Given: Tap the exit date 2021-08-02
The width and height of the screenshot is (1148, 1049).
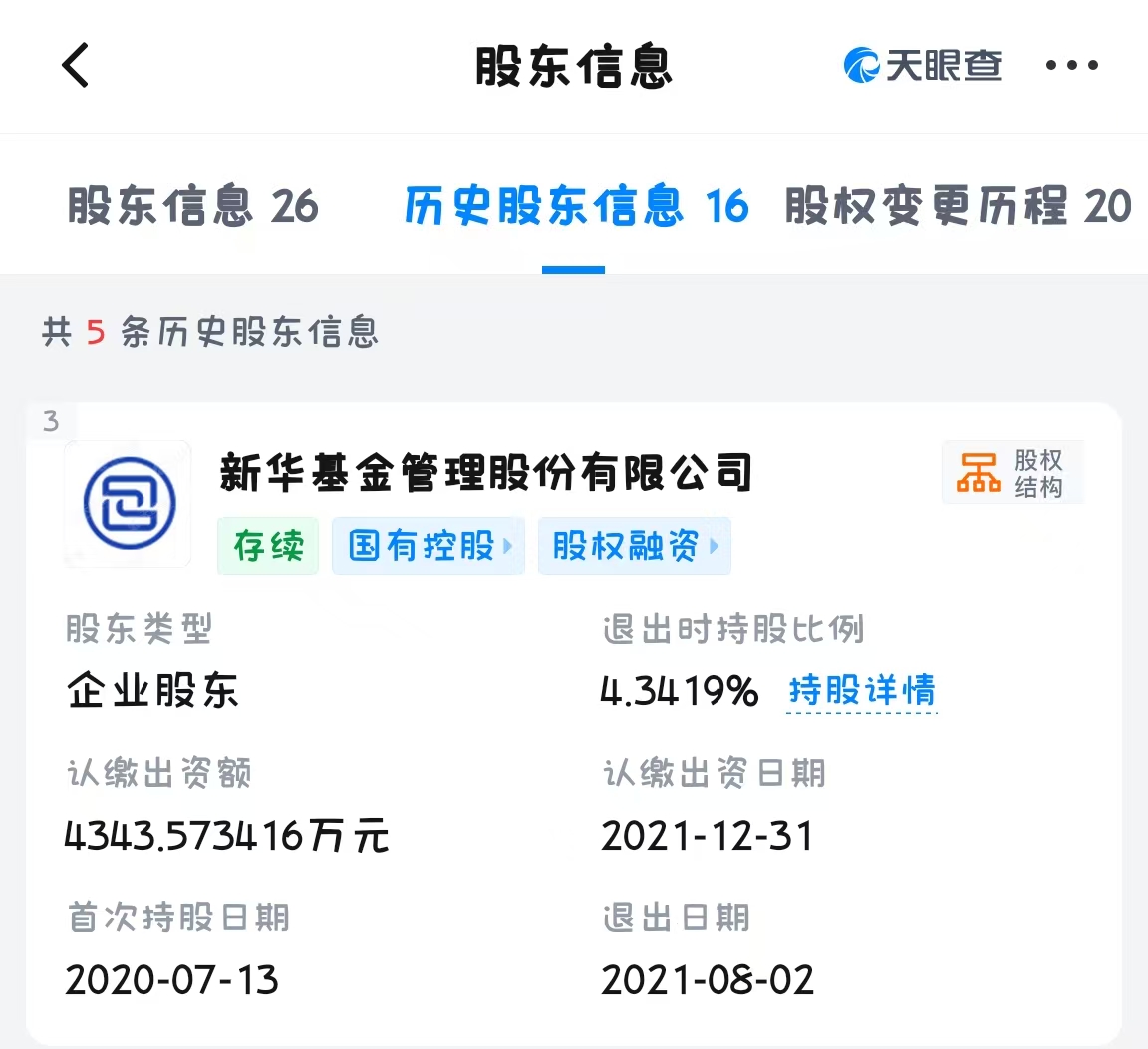Looking at the screenshot, I should (x=708, y=980).
